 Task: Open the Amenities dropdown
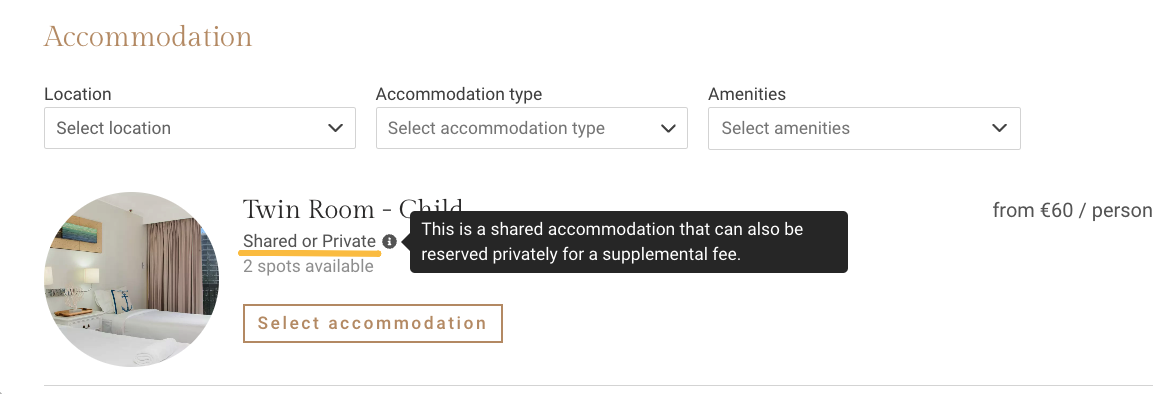[864, 128]
